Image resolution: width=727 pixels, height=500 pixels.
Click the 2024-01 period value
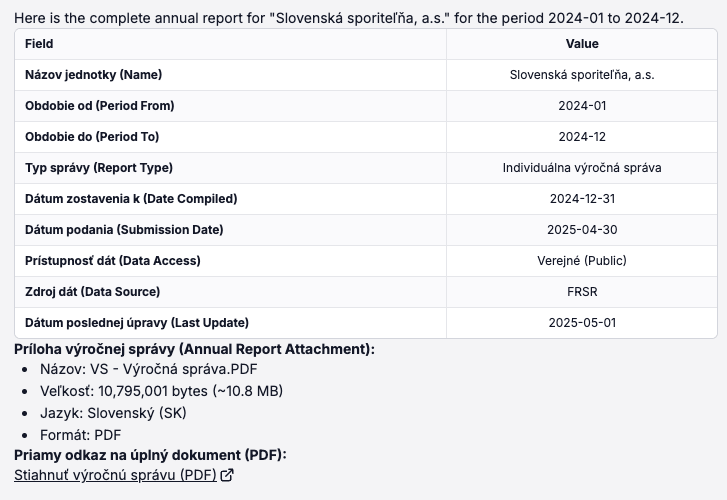tap(582, 106)
